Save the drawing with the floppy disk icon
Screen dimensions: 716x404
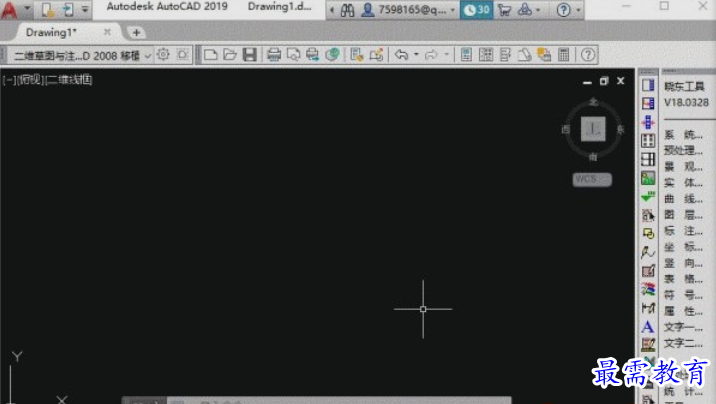pos(249,55)
